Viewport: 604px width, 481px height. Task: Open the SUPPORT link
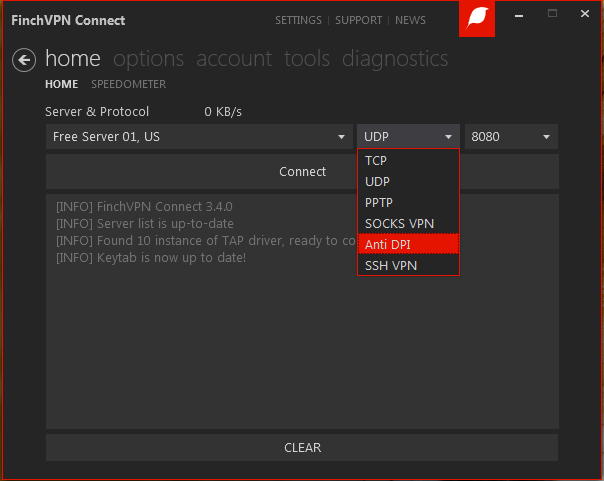(x=358, y=20)
